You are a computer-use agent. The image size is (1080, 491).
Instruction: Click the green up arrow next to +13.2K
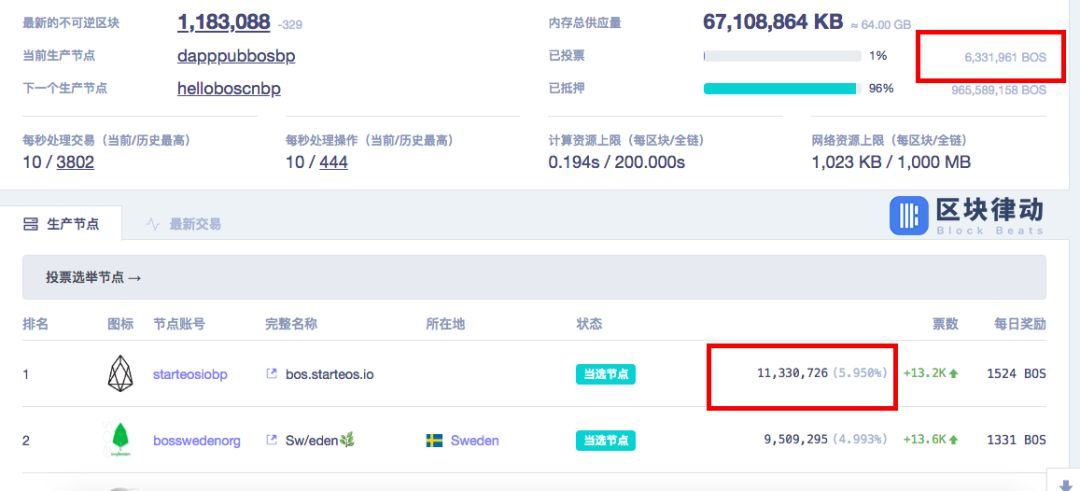tap(954, 374)
